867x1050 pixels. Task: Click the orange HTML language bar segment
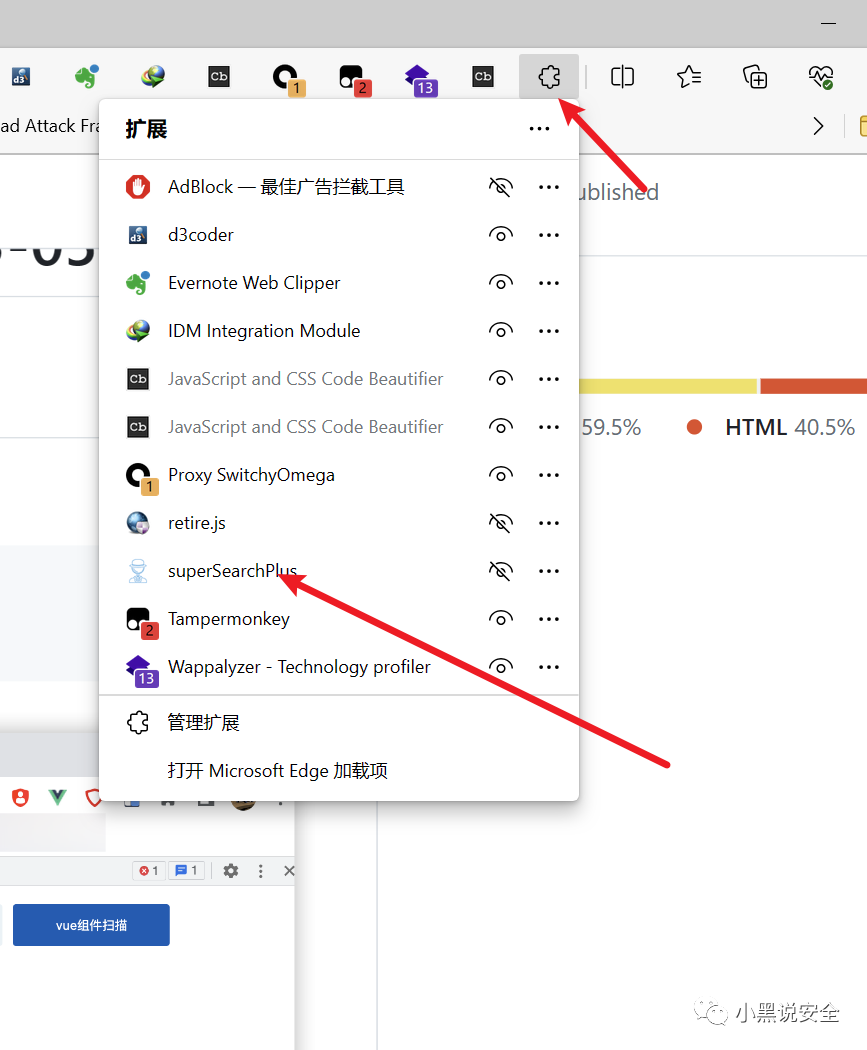(x=813, y=386)
